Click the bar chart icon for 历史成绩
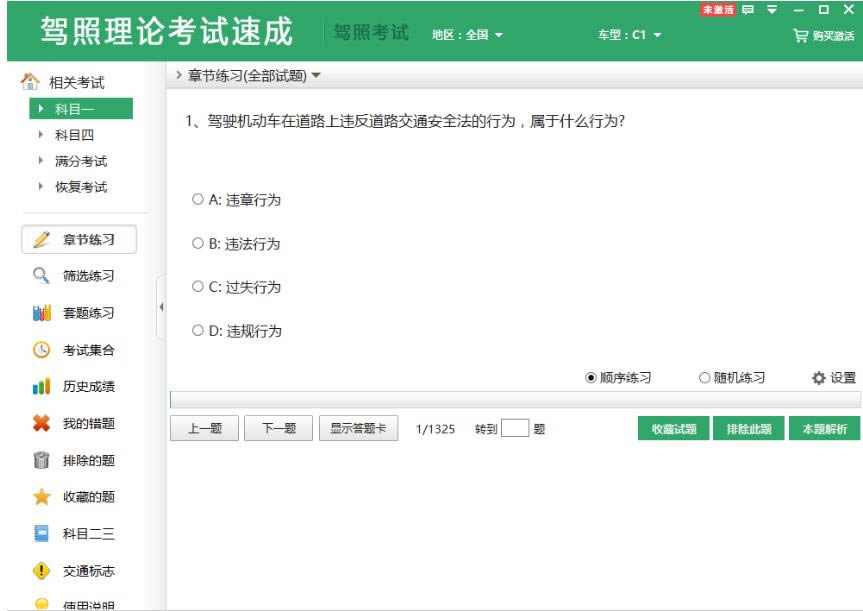This screenshot has height=611, width=863. (x=42, y=386)
